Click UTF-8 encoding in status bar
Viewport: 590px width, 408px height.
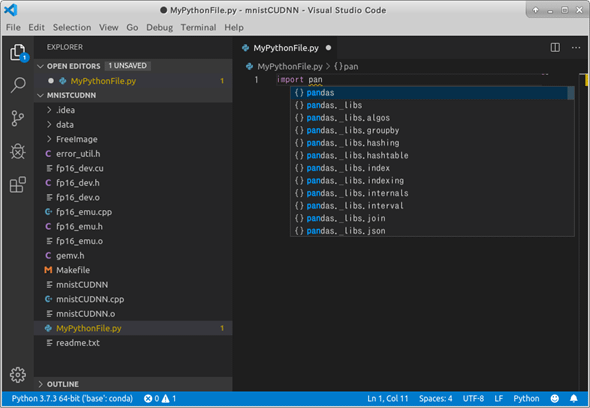[x=473, y=399]
